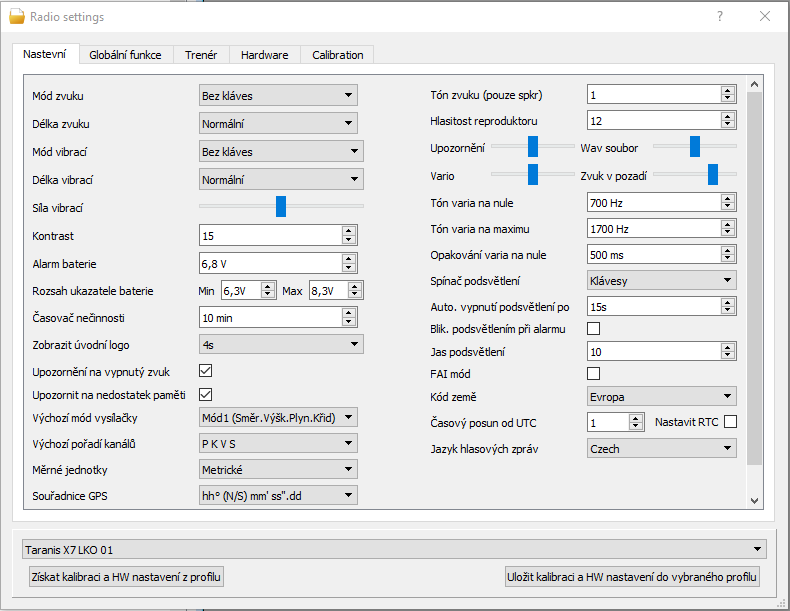
Task: Click Uložit kalibraci a HW nastavení button
Action: 633,577
